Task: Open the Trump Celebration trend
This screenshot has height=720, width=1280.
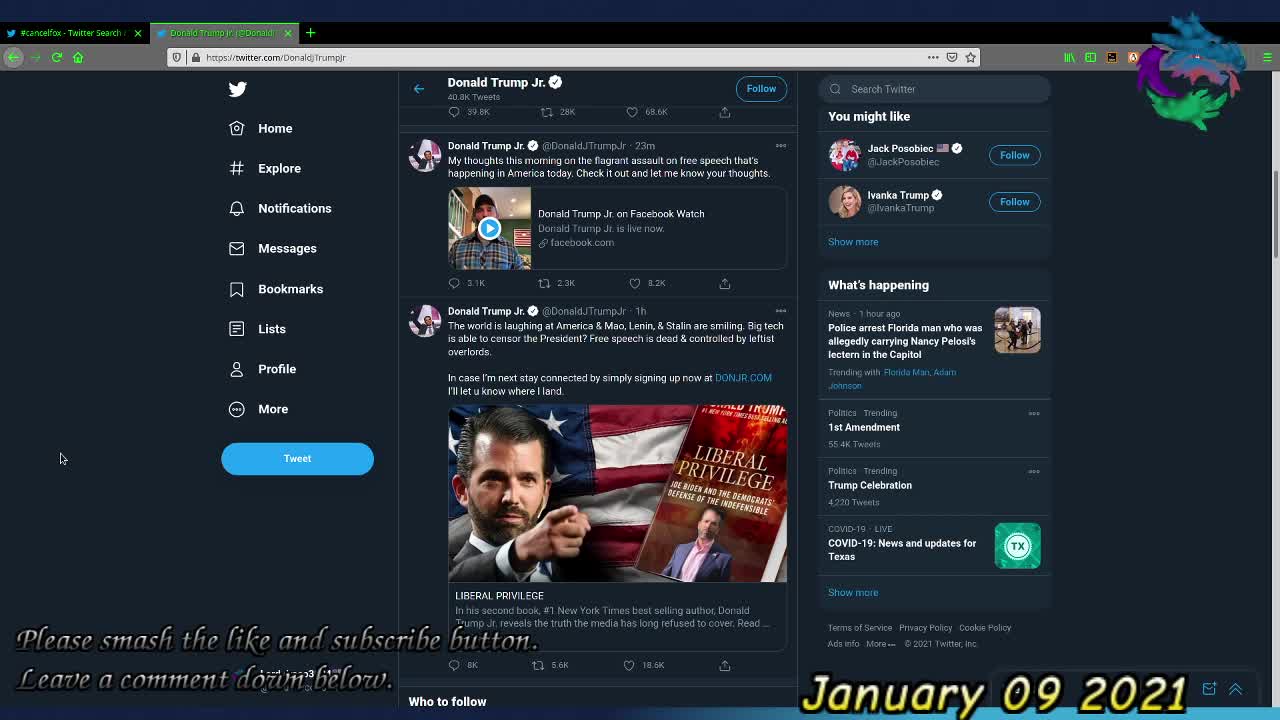Action: point(870,485)
